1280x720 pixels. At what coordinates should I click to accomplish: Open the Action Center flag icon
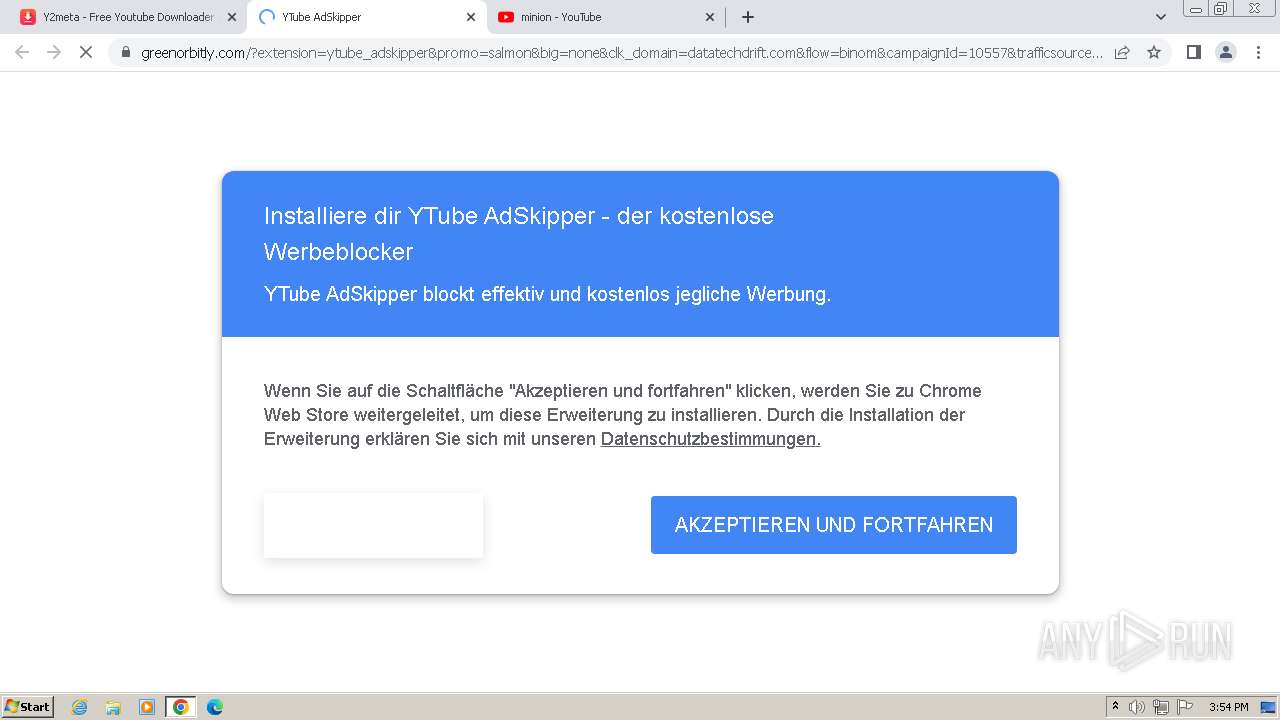[1185, 707]
